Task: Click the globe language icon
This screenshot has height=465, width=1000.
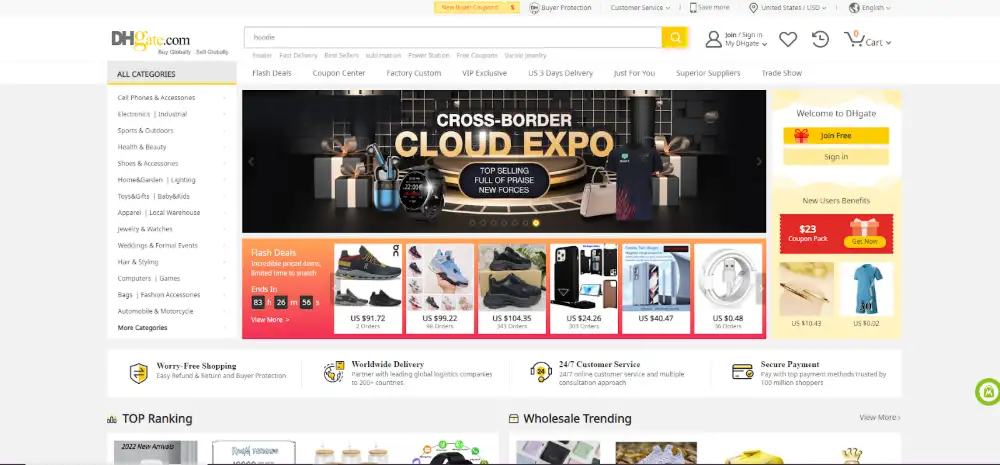Action: (855, 8)
